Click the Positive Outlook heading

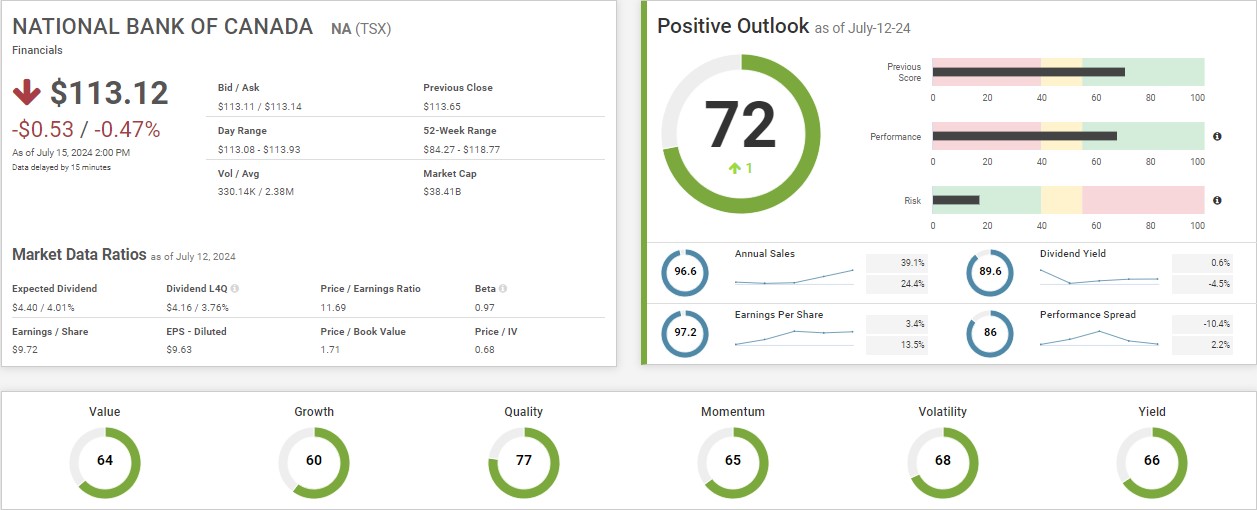pos(733,26)
